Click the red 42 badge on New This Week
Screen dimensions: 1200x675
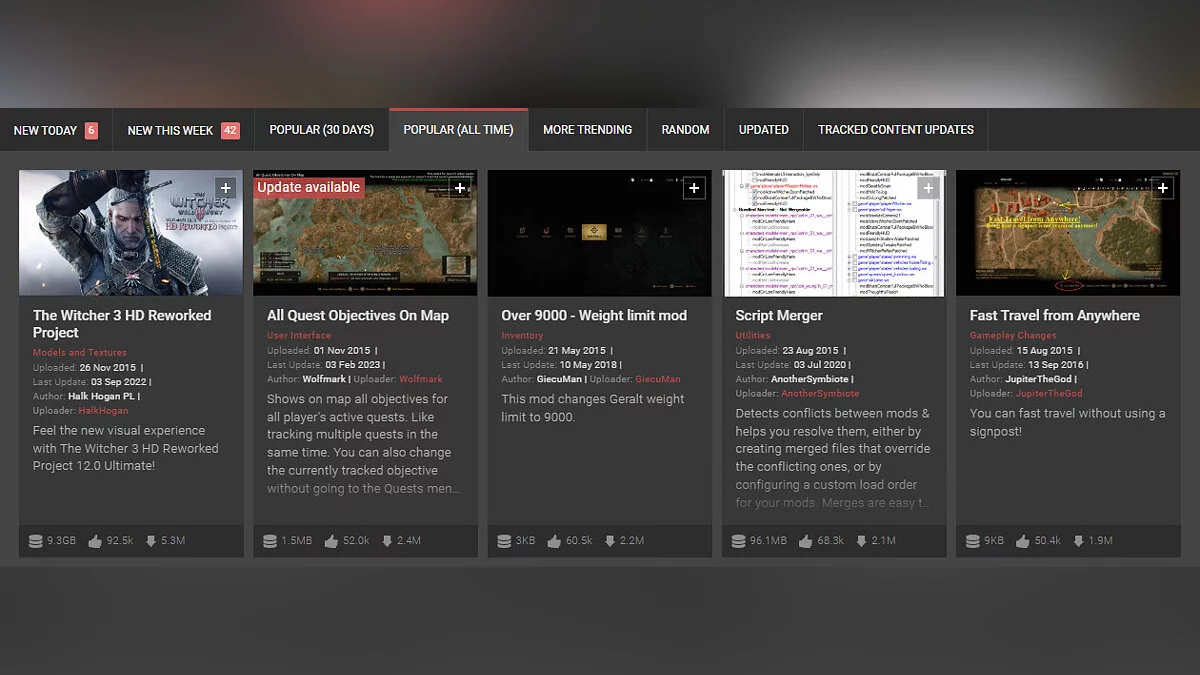[x=230, y=130]
